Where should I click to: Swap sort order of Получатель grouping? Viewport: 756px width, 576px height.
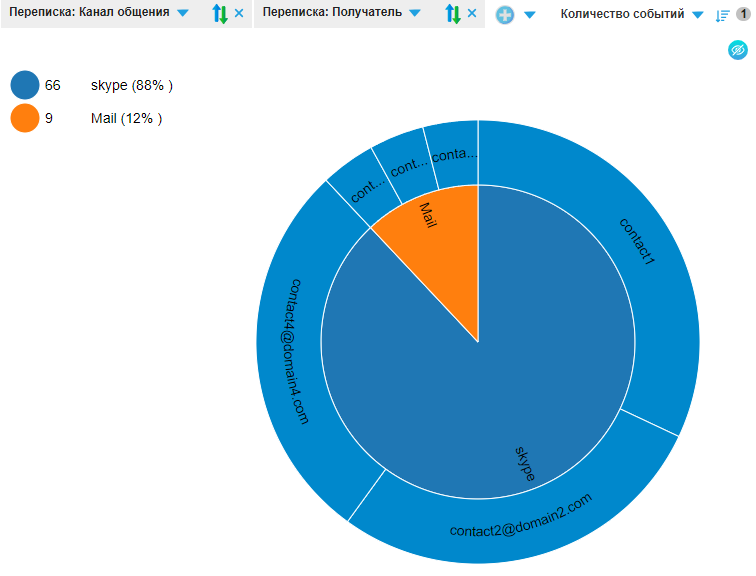click(x=452, y=14)
